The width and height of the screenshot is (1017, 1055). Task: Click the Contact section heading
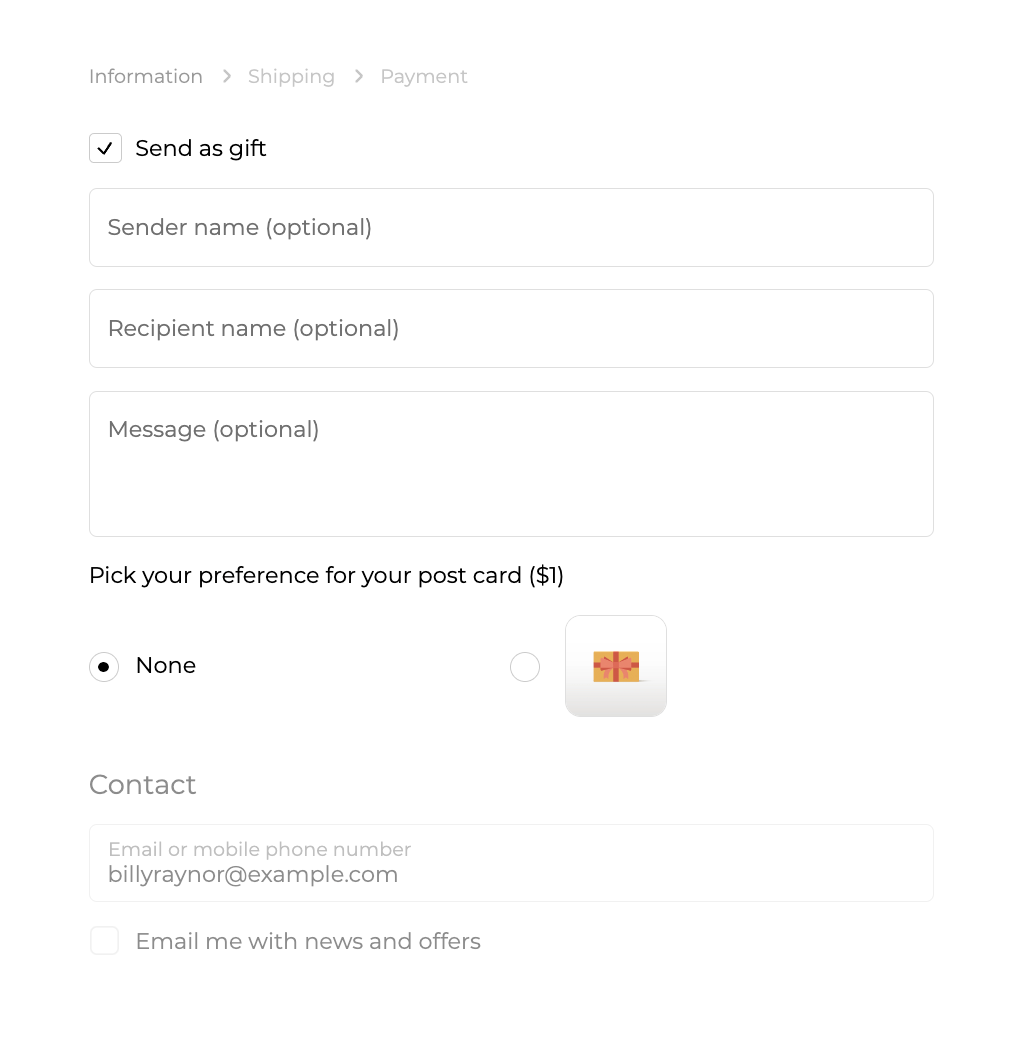coord(143,784)
